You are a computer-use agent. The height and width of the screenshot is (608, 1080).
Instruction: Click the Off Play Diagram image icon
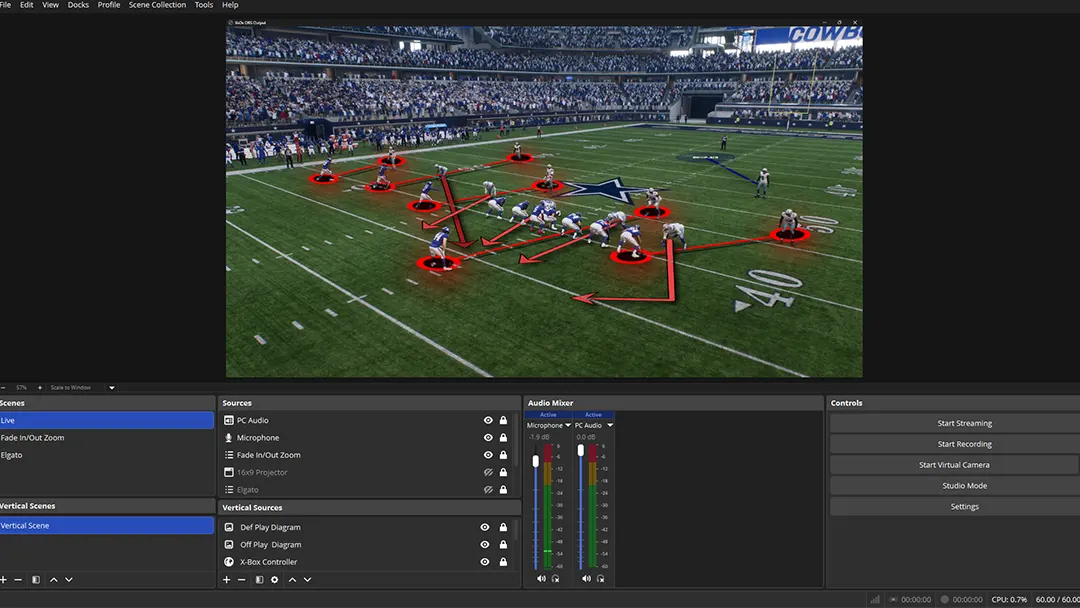pyautogui.click(x=229, y=544)
